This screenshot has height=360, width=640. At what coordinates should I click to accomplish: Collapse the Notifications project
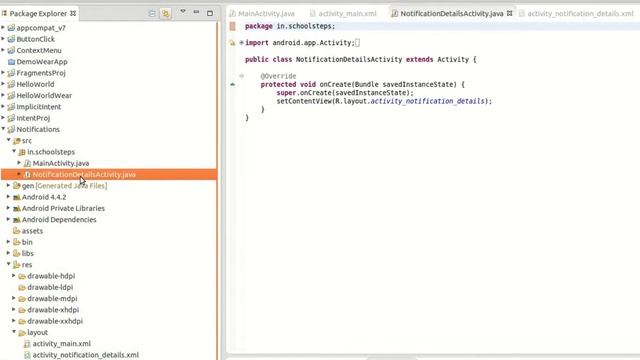pyautogui.click(x=3, y=129)
